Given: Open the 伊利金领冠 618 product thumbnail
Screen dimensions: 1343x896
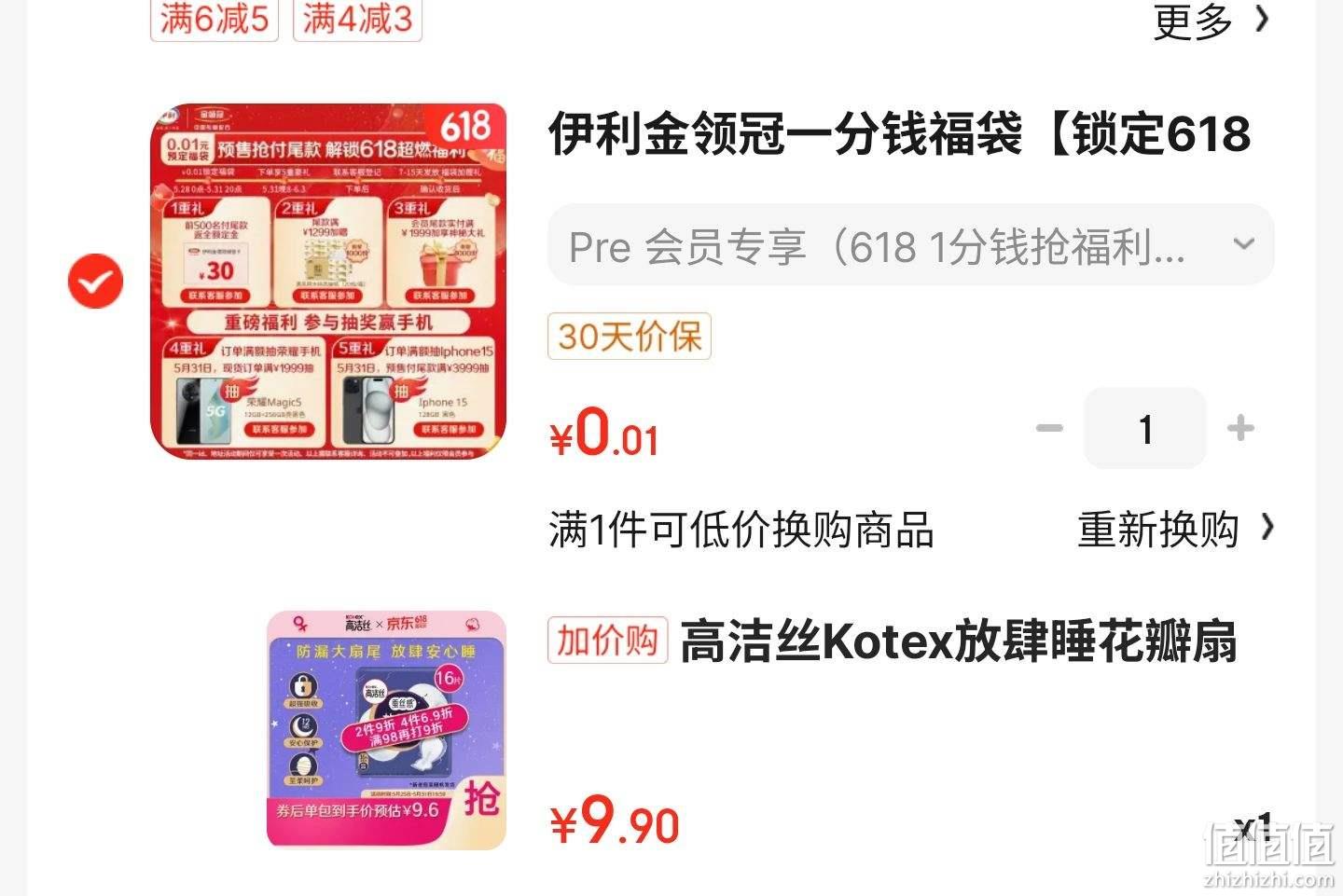Looking at the screenshot, I should pyautogui.click(x=328, y=282).
